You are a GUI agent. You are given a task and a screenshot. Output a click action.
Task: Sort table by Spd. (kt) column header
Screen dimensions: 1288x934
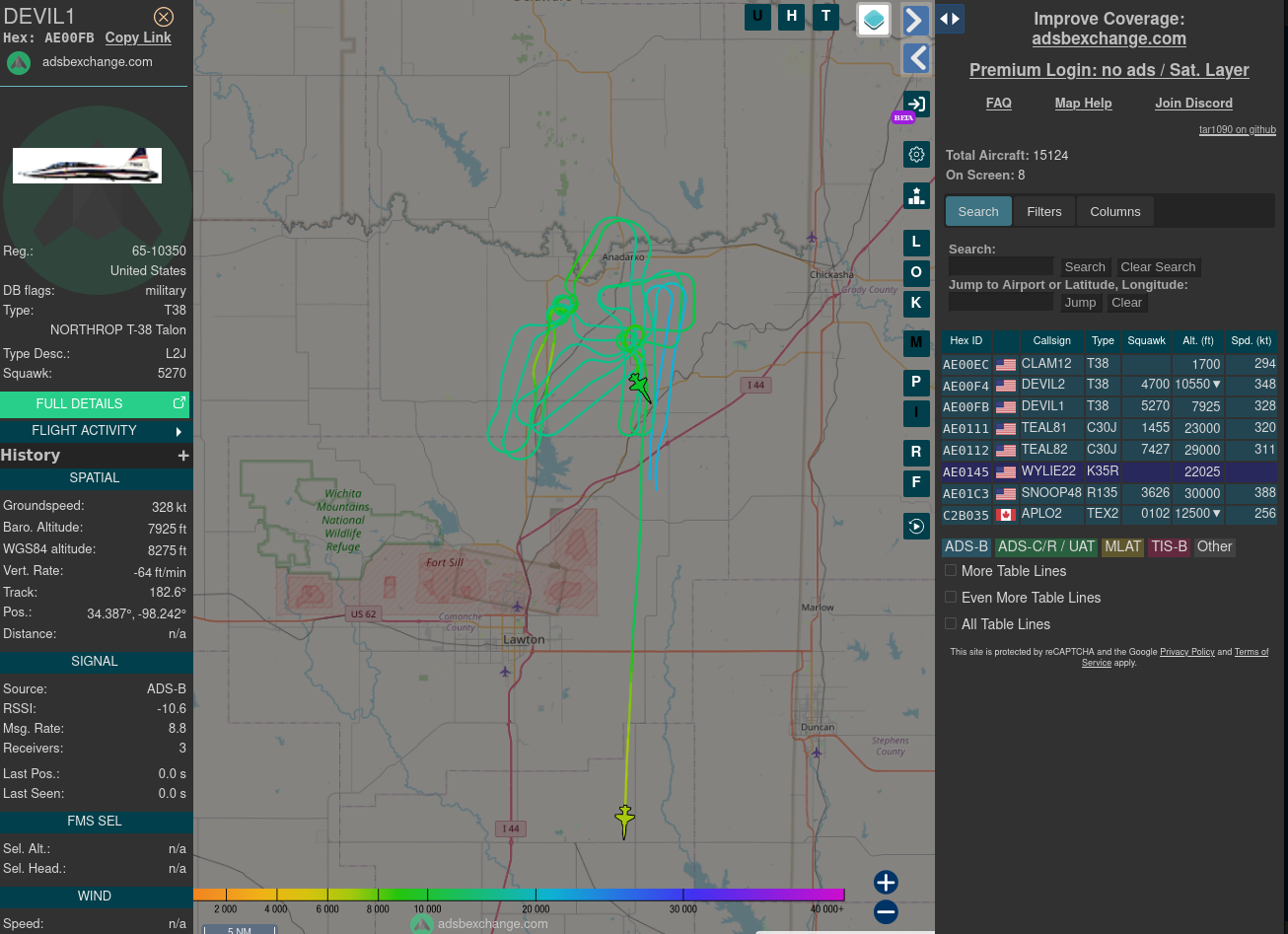click(1252, 341)
